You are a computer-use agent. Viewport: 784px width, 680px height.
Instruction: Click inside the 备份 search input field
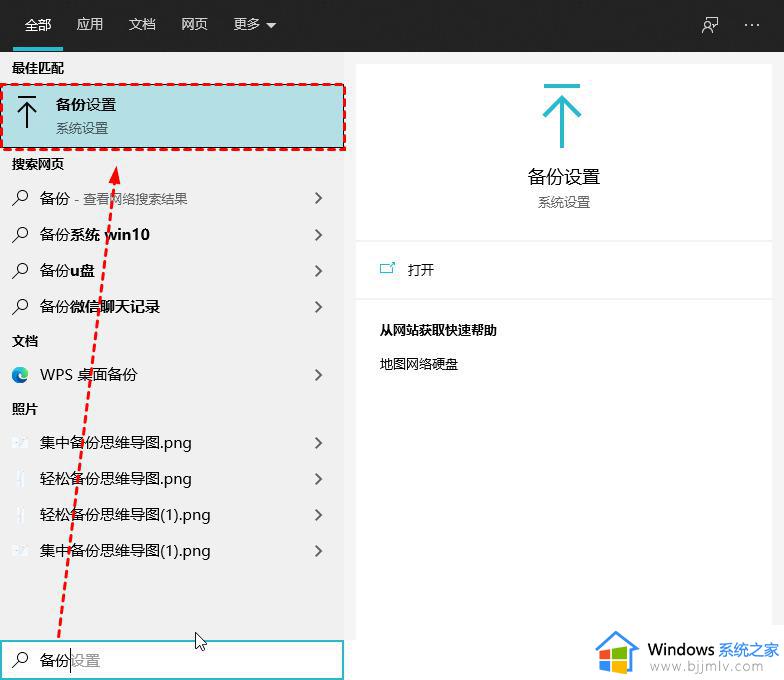(x=172, y=660)
